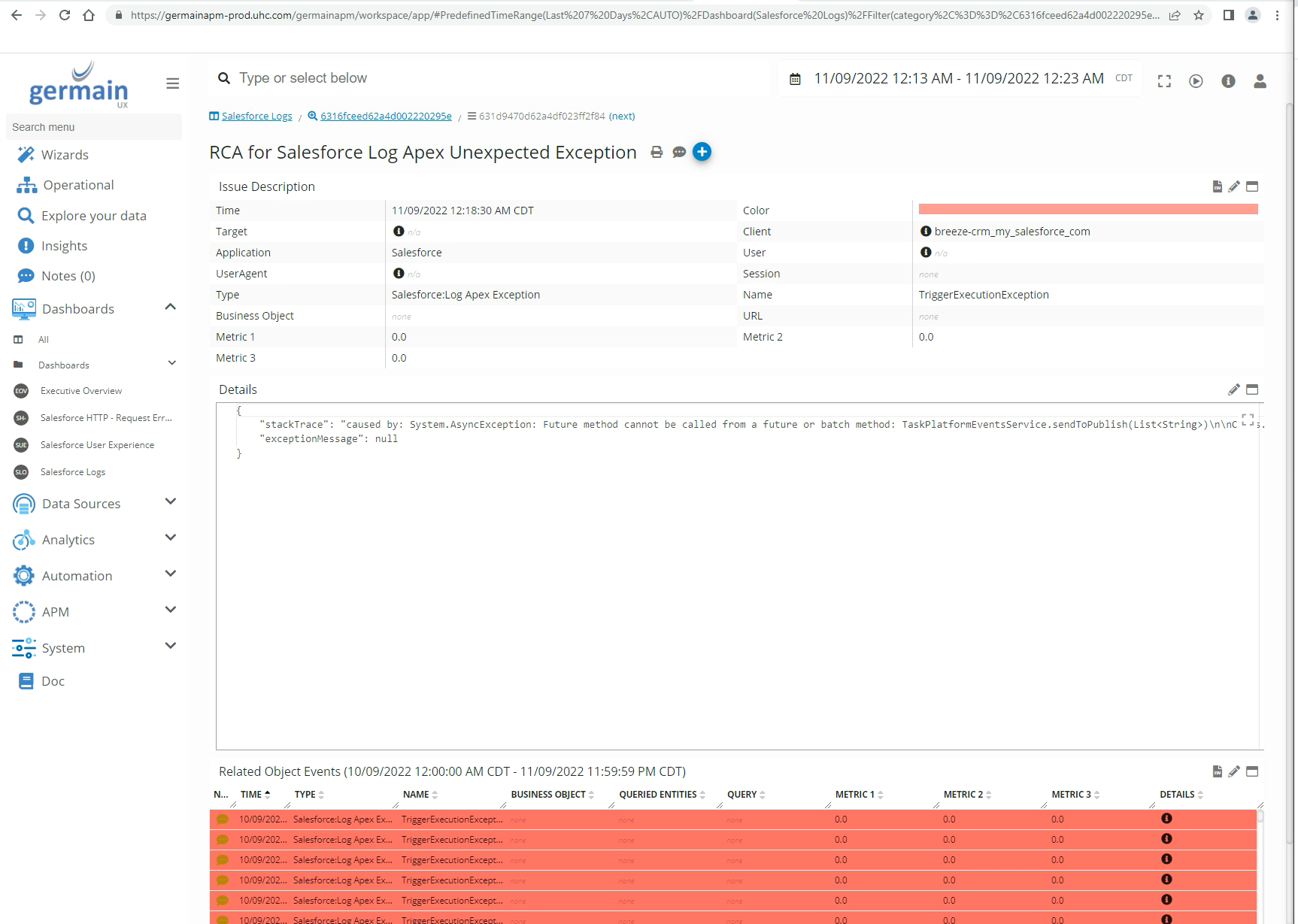The image size is (1298, 924).
Task: Maximize the Related Object Events panel
Action: [1252, 771]
